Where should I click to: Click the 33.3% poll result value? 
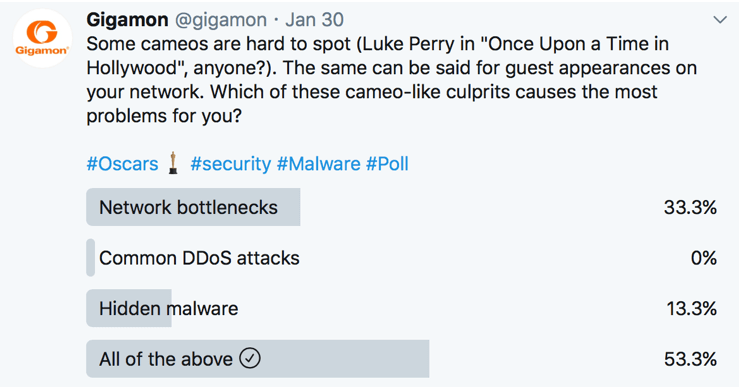690,207
